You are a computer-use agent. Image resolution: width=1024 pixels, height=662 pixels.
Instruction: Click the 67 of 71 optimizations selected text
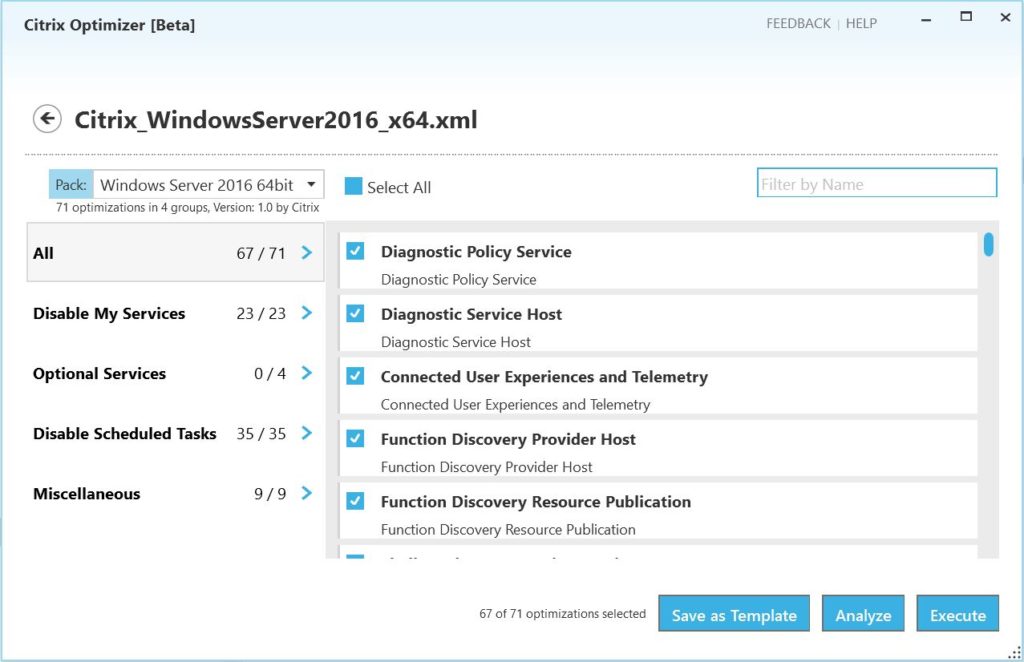(562, 614)
